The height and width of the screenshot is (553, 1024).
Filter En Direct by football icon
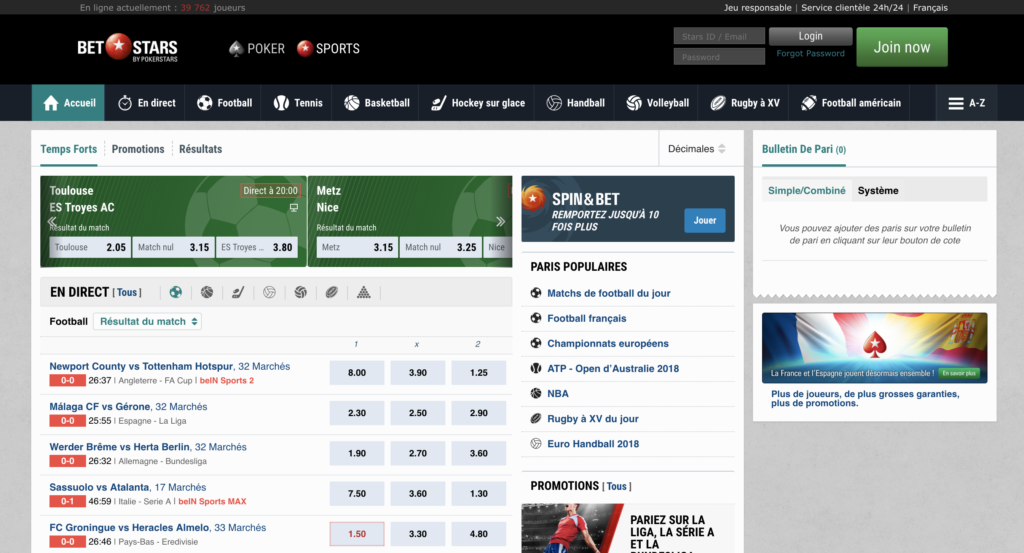(x=176, y=292)
